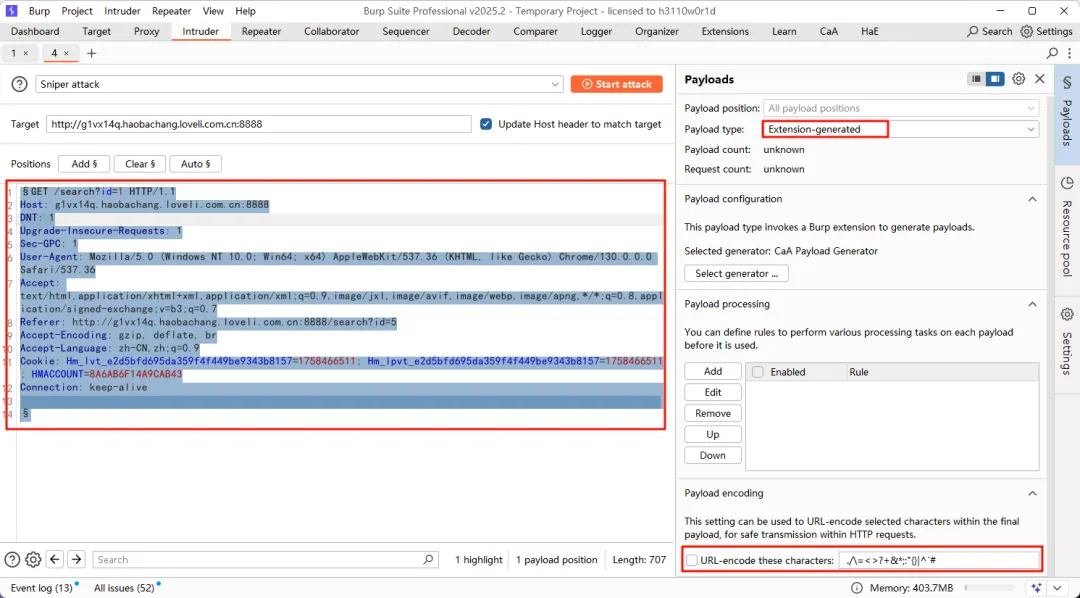This screenshot has height=598, width=1080.
Task: Switch to the Extensions tab
Action: (x=725, y=31)
